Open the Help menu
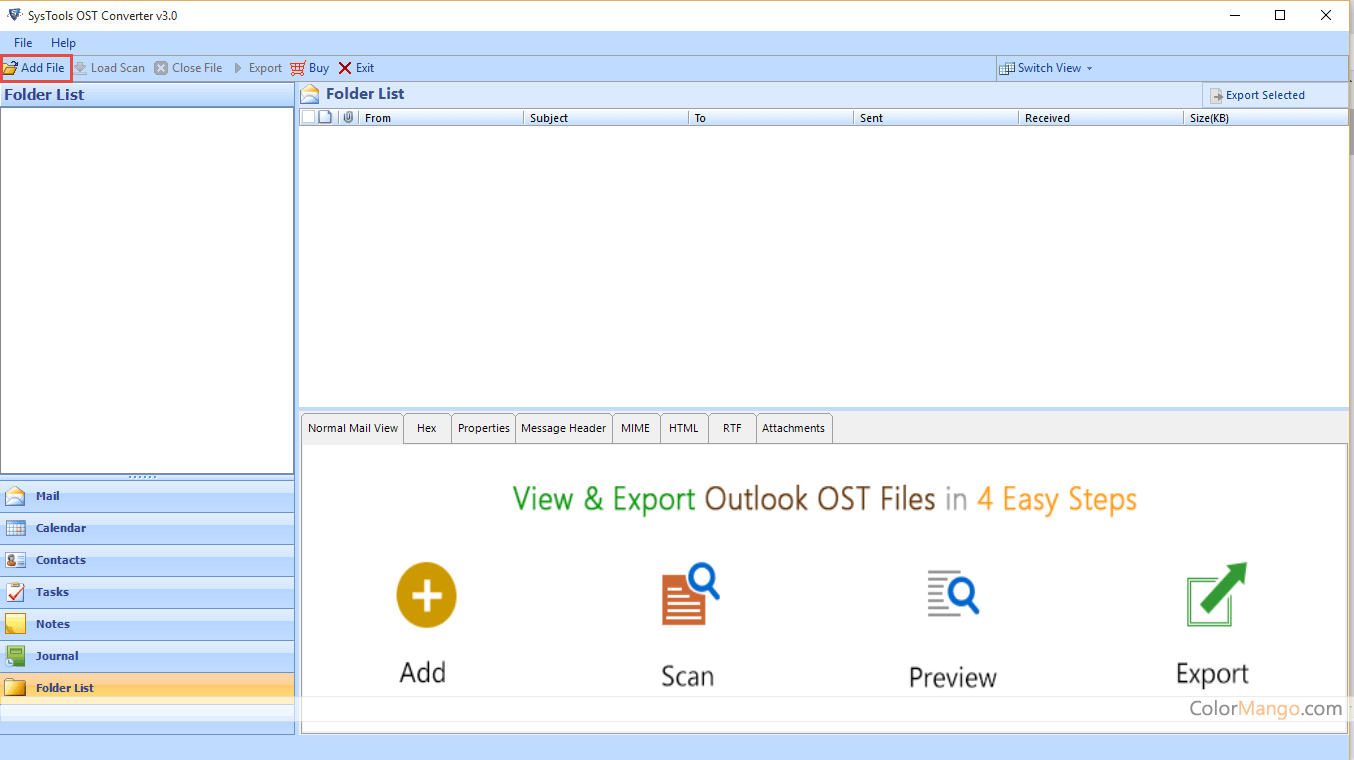The height and width of the screenshot is (760, 1354). [x=63, y=43]
